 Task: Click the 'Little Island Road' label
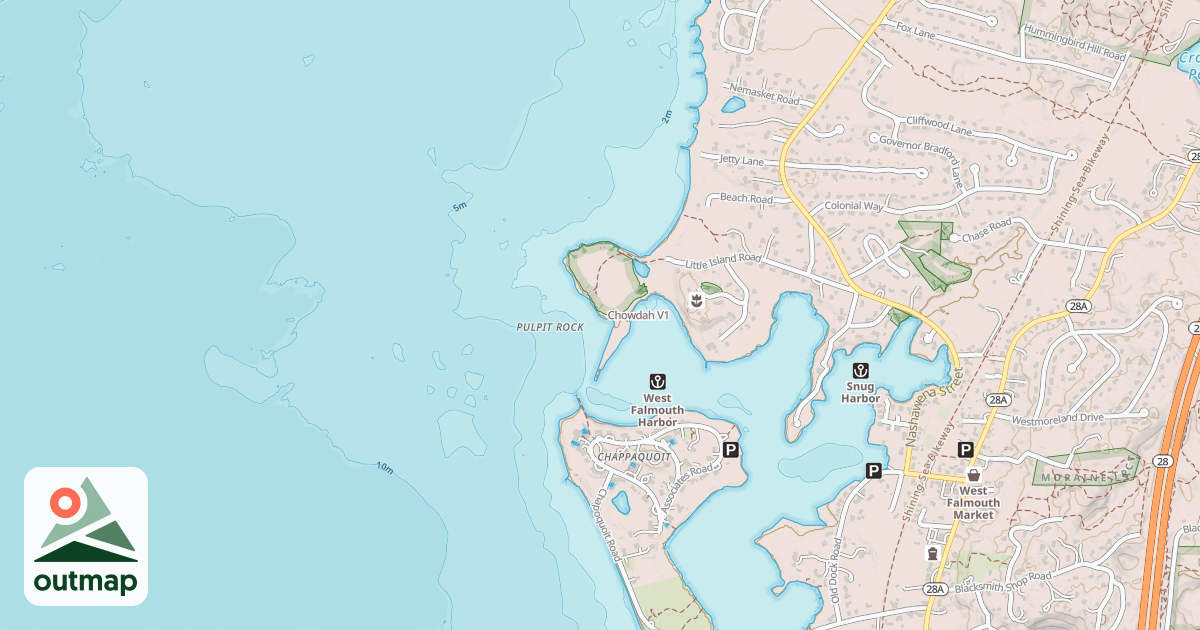(722, 260)
